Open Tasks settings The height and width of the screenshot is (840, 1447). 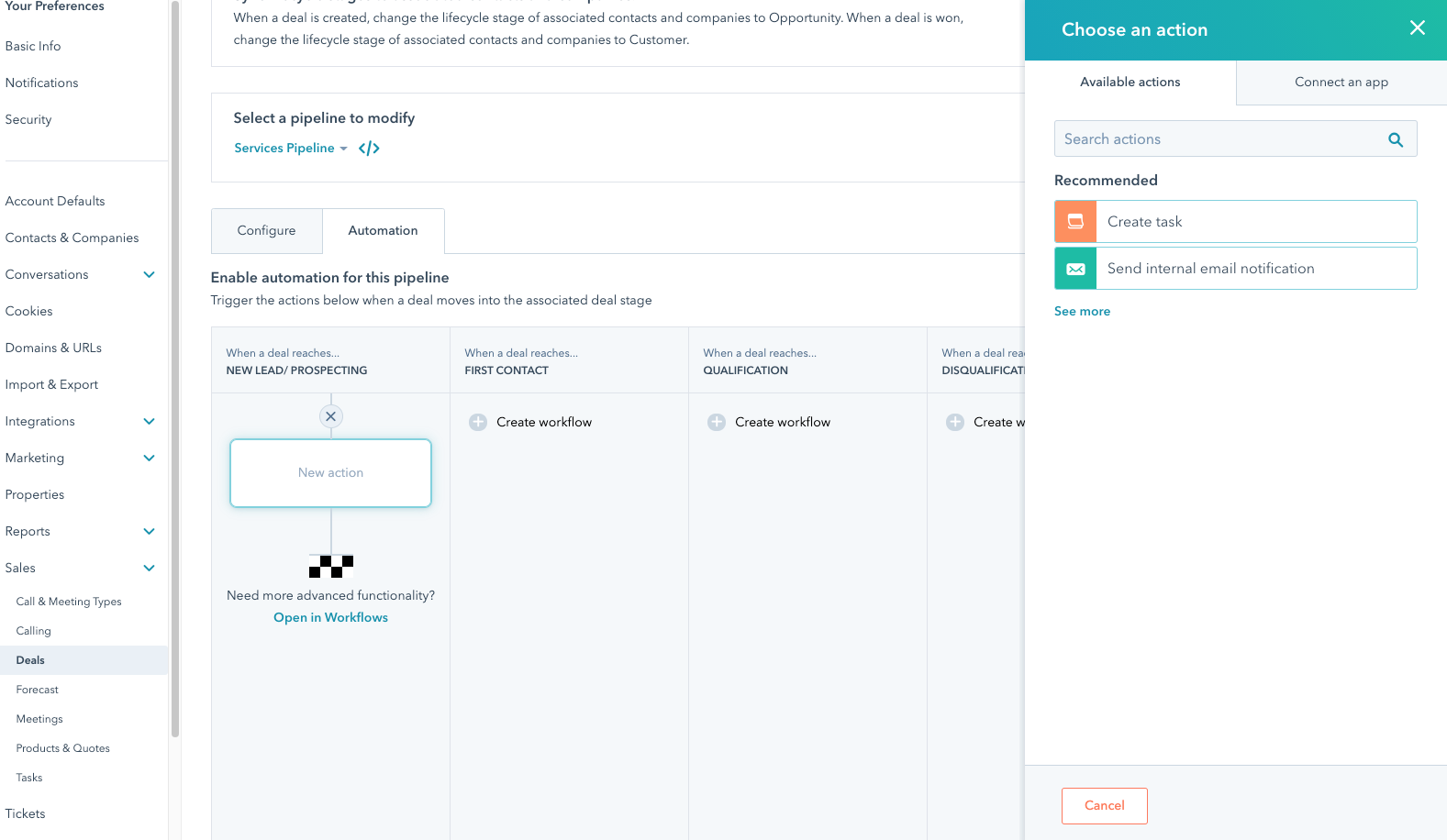(29, 778)
